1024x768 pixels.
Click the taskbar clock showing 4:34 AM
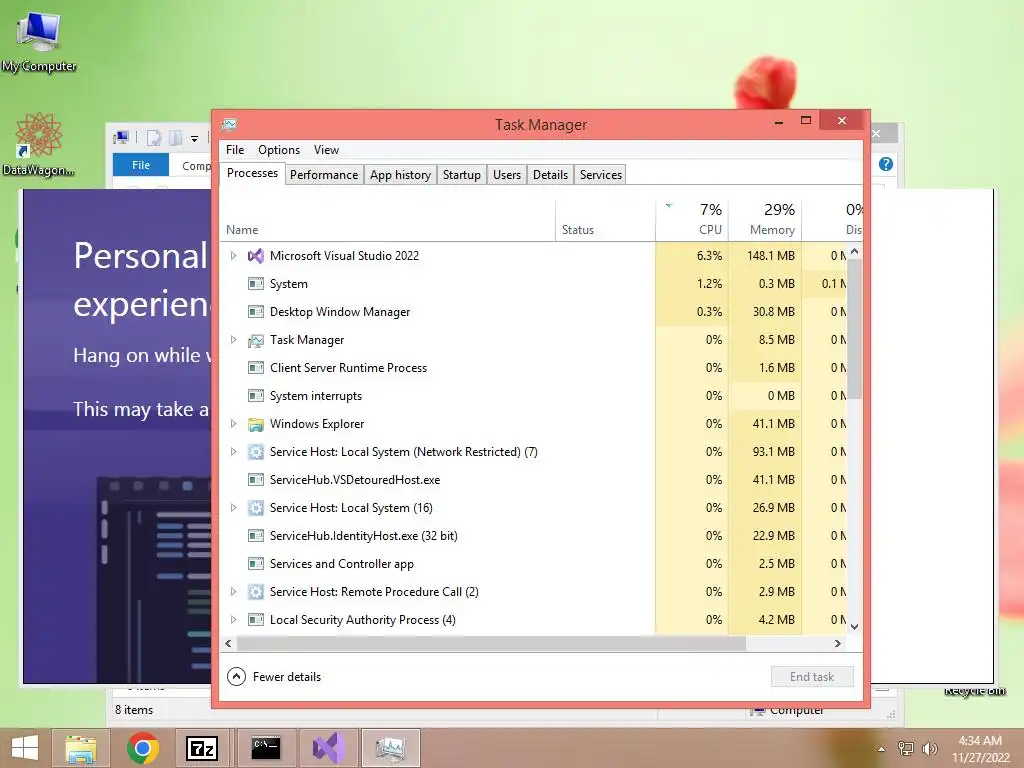click(980, 748)
